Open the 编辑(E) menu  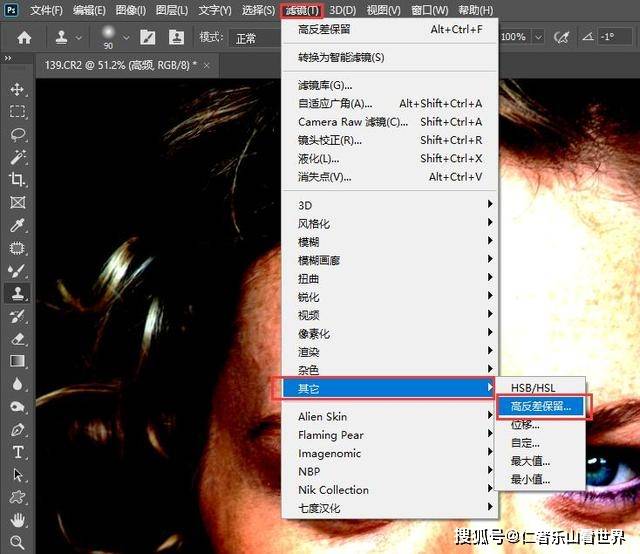point(89,10)
